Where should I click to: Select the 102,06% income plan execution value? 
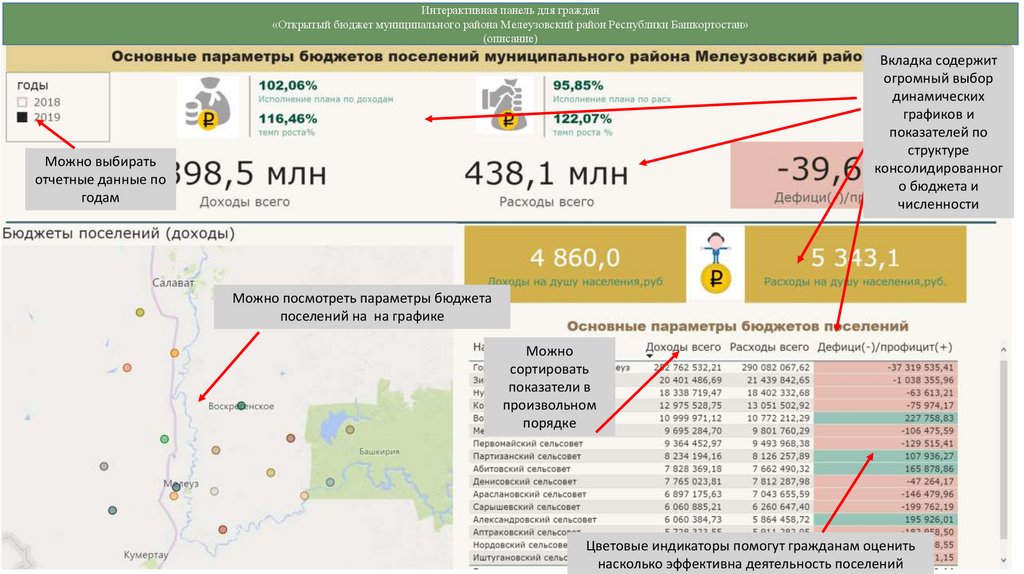click(288, 86)
